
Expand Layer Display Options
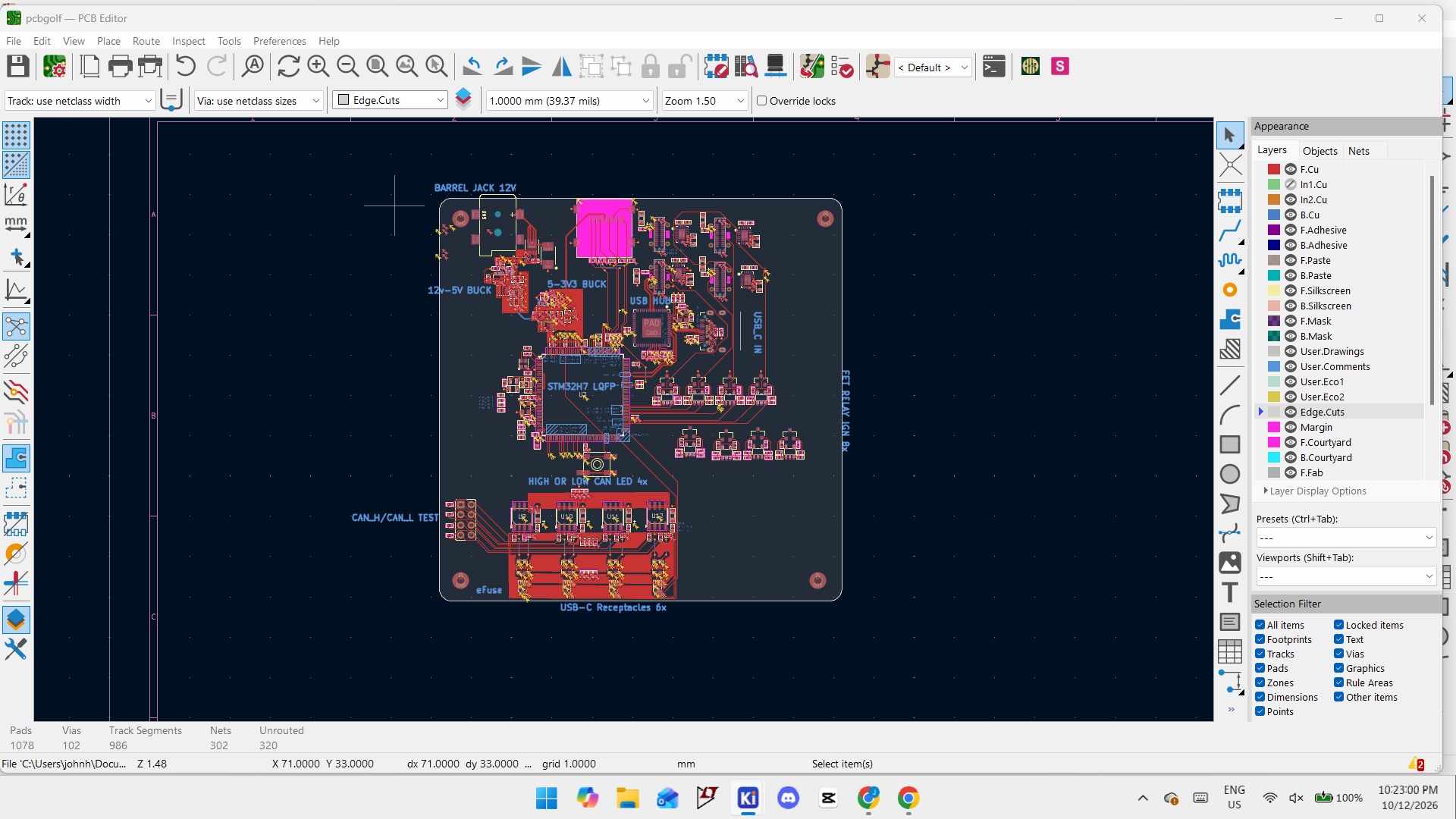(1315, 491)
